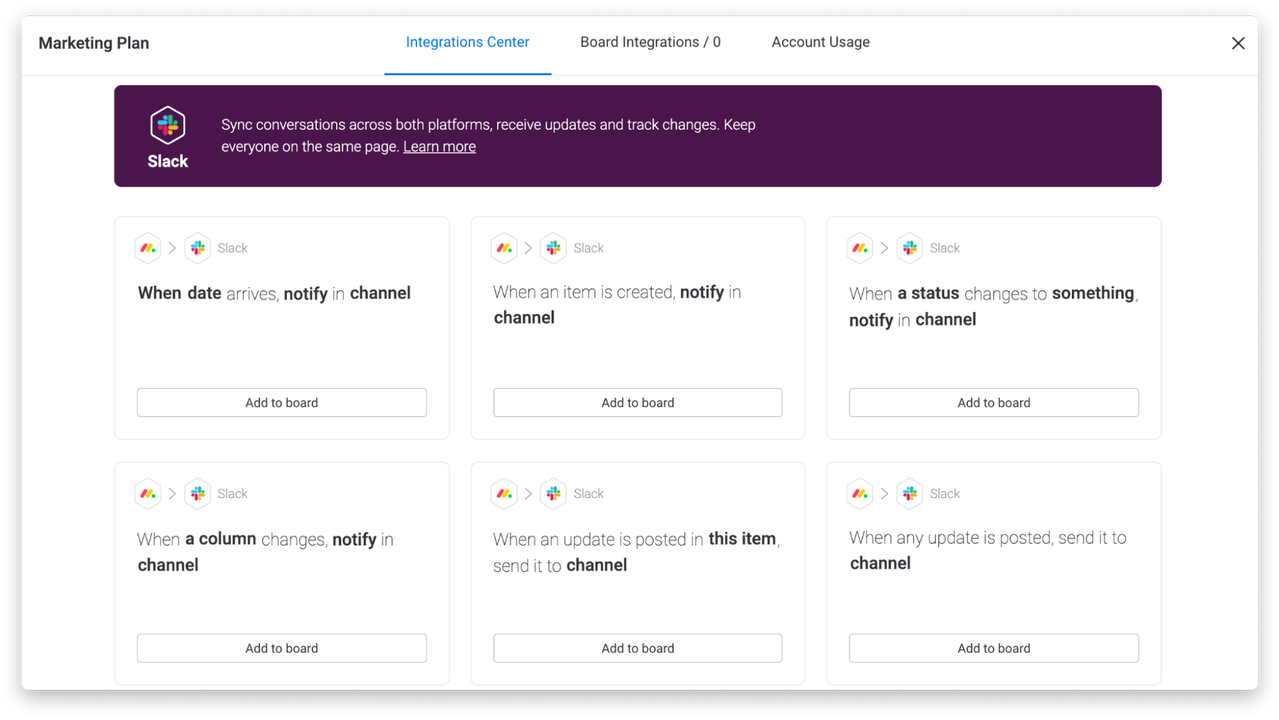The height and width of the screenshot is (720, 1279).
Task: Click the monday icon on the date-arrives card
Action: 148,248
